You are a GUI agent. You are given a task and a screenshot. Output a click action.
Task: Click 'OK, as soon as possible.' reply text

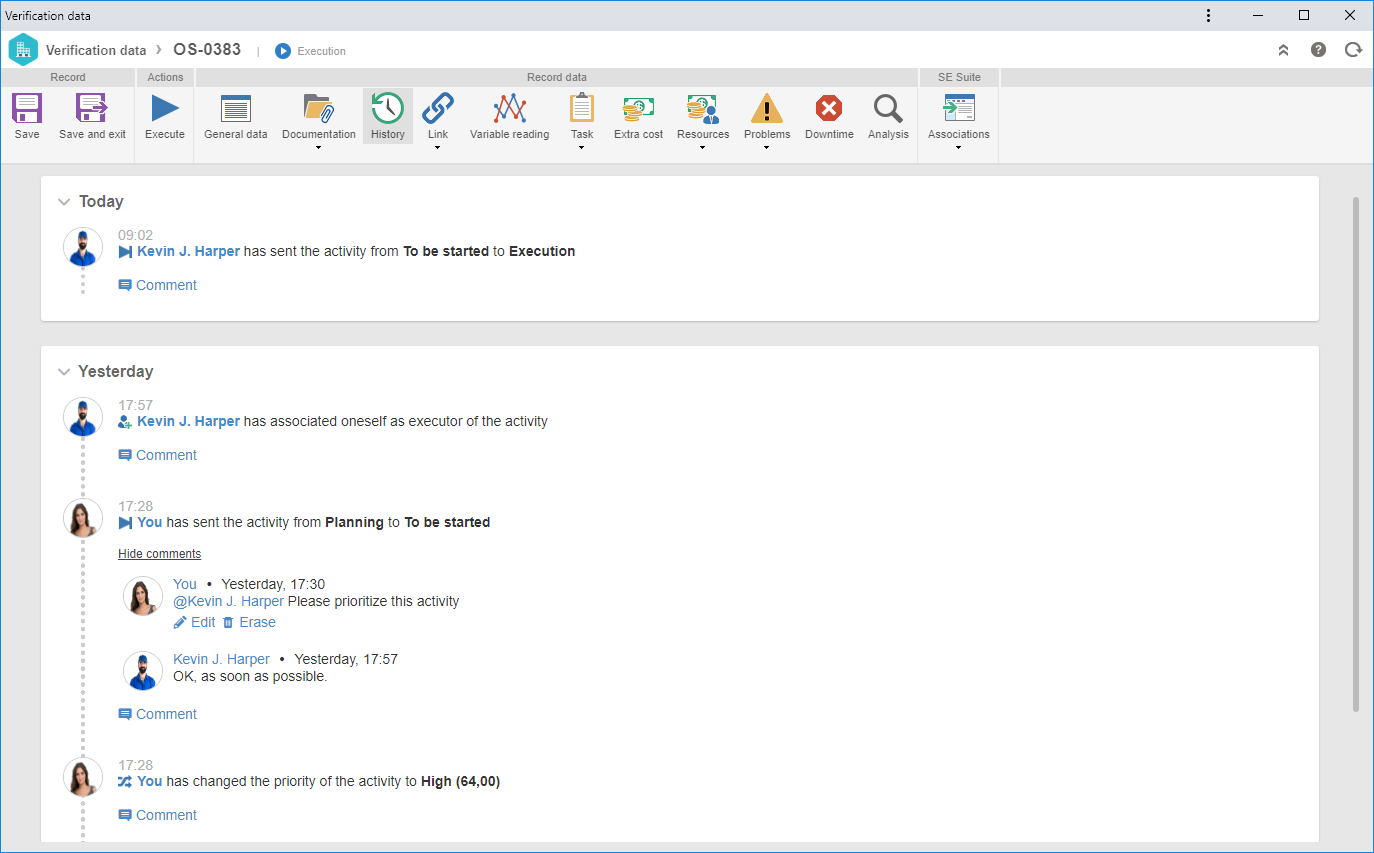tap(250, 676)
